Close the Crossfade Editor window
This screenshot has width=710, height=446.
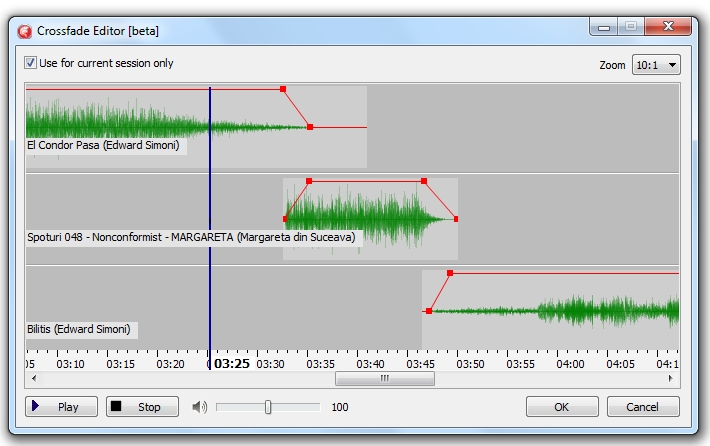tap(668, 26)
